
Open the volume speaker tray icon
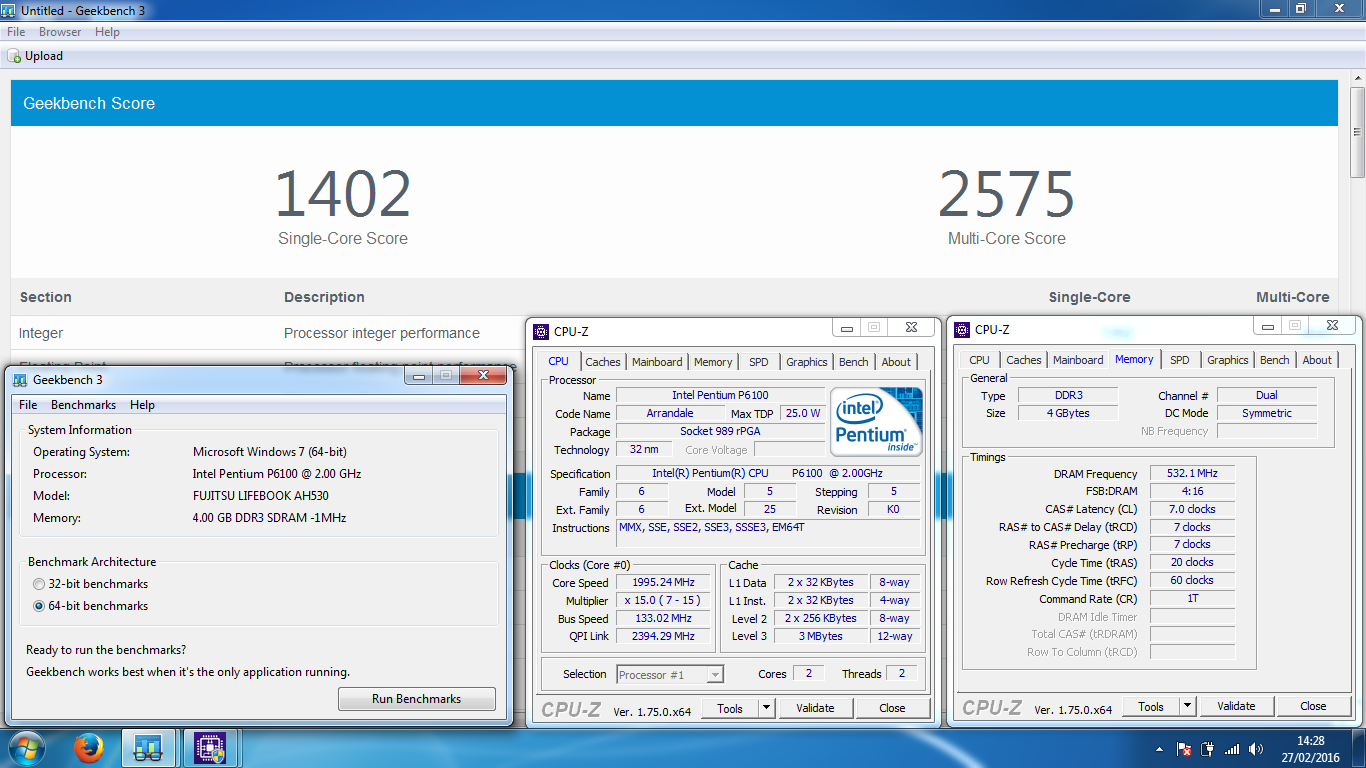1256,749
